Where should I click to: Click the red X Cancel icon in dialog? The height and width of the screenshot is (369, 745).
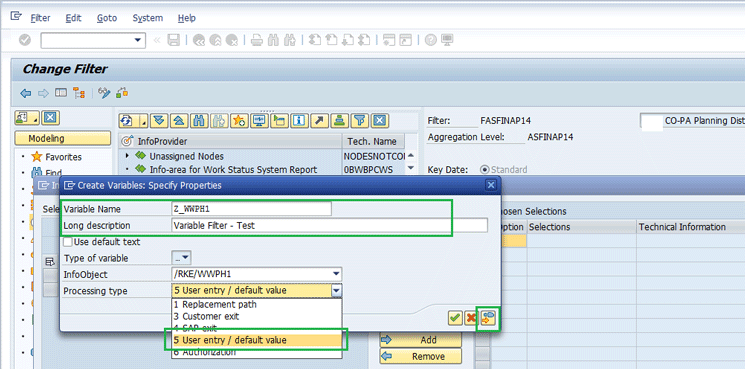pyautogui.click(x=471, y=318)
